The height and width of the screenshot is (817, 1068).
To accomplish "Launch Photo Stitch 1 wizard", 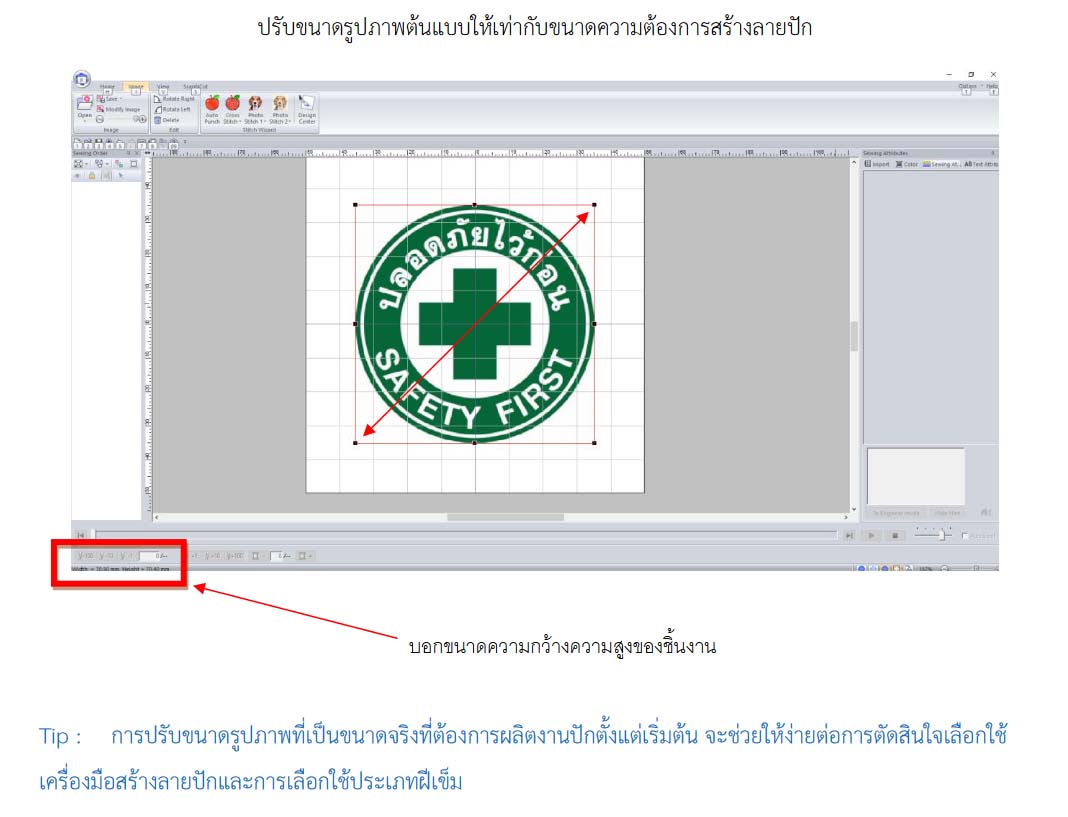I will (x=255, y=109).
